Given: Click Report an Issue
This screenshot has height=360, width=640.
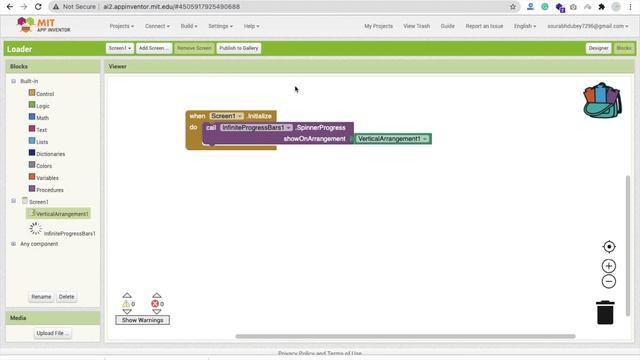Looking at the screenshot, I should [x=484, y=26].
